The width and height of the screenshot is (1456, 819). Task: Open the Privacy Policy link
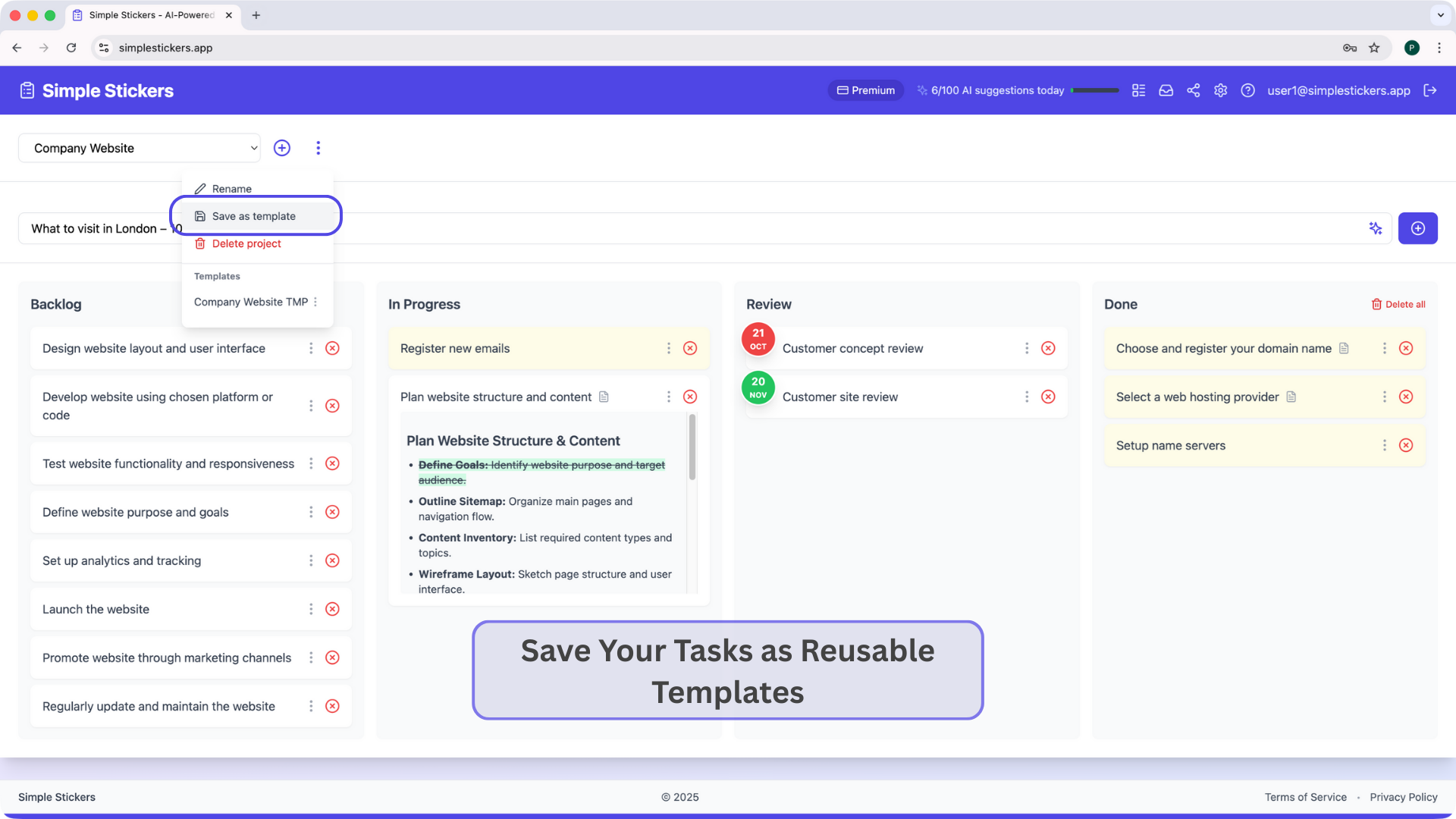click(1403, 797)
